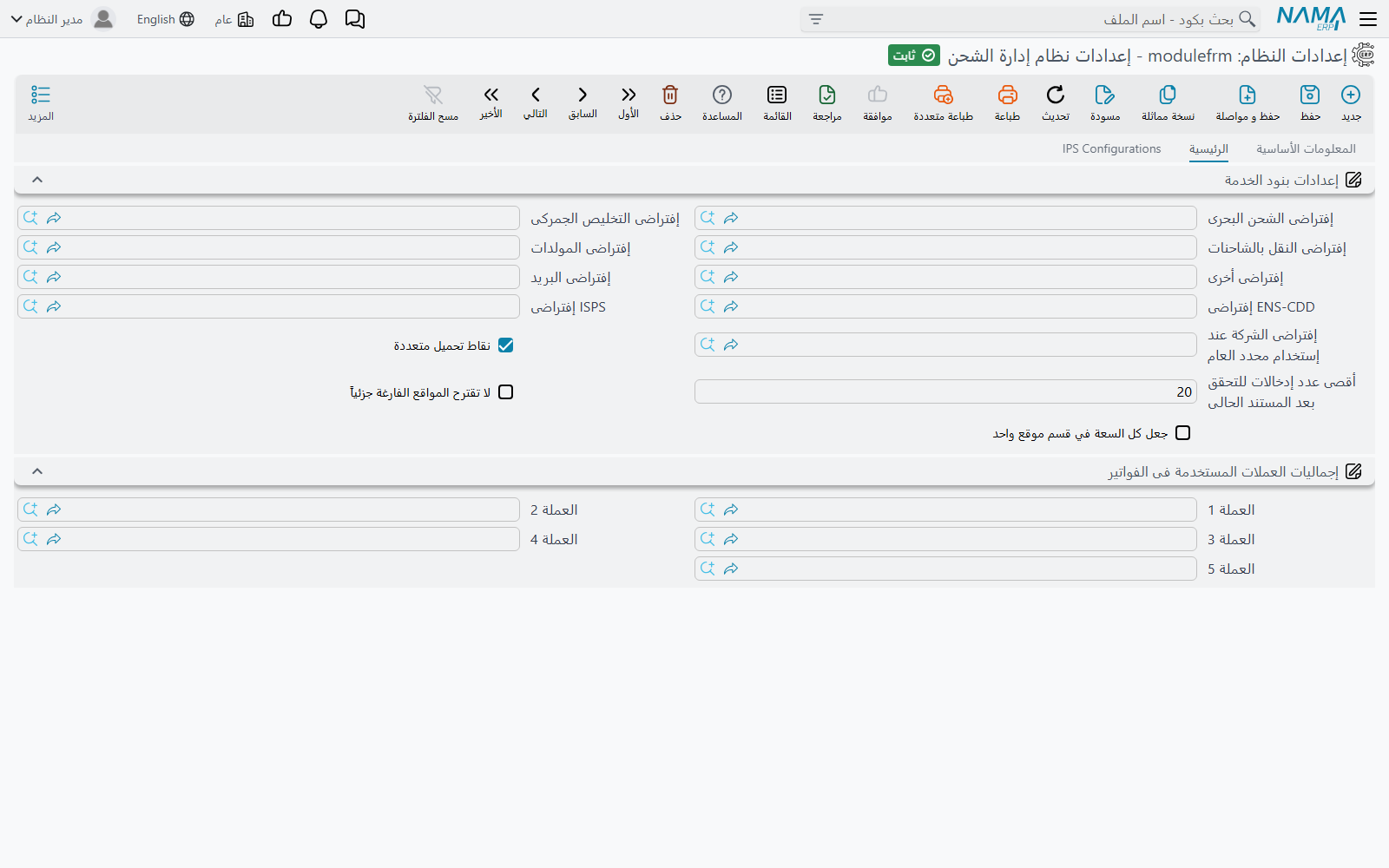Click the حفظ (Save) toolbar icon

tap(1310, 95)
